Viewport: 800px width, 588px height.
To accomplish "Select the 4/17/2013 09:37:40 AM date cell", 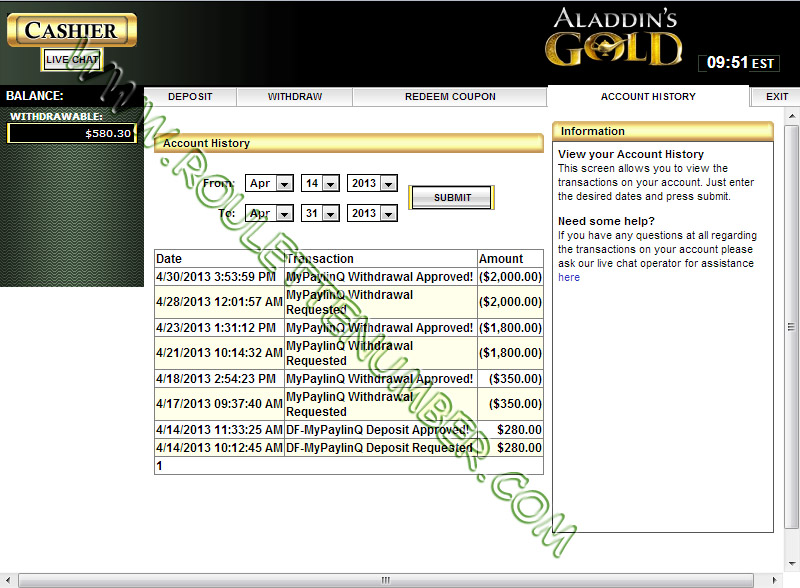I will point(219,404).
